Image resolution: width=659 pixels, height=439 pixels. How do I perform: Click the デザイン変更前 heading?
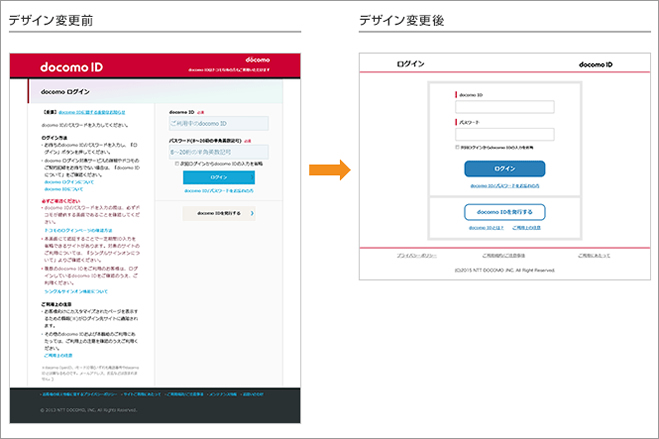(51, 20)
